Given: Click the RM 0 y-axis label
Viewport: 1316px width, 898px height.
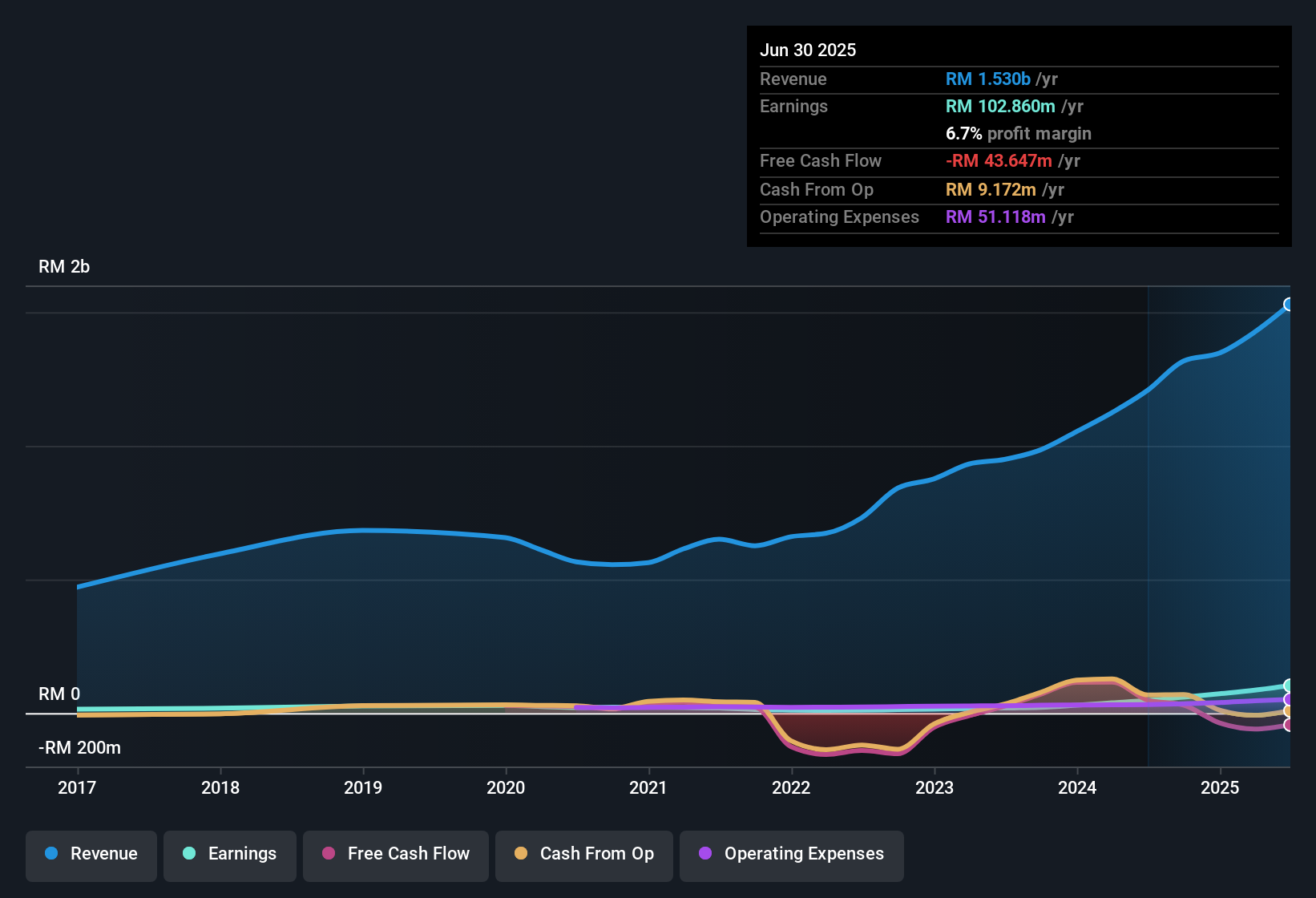Looking at the screenshot, I should click(59, 694).
